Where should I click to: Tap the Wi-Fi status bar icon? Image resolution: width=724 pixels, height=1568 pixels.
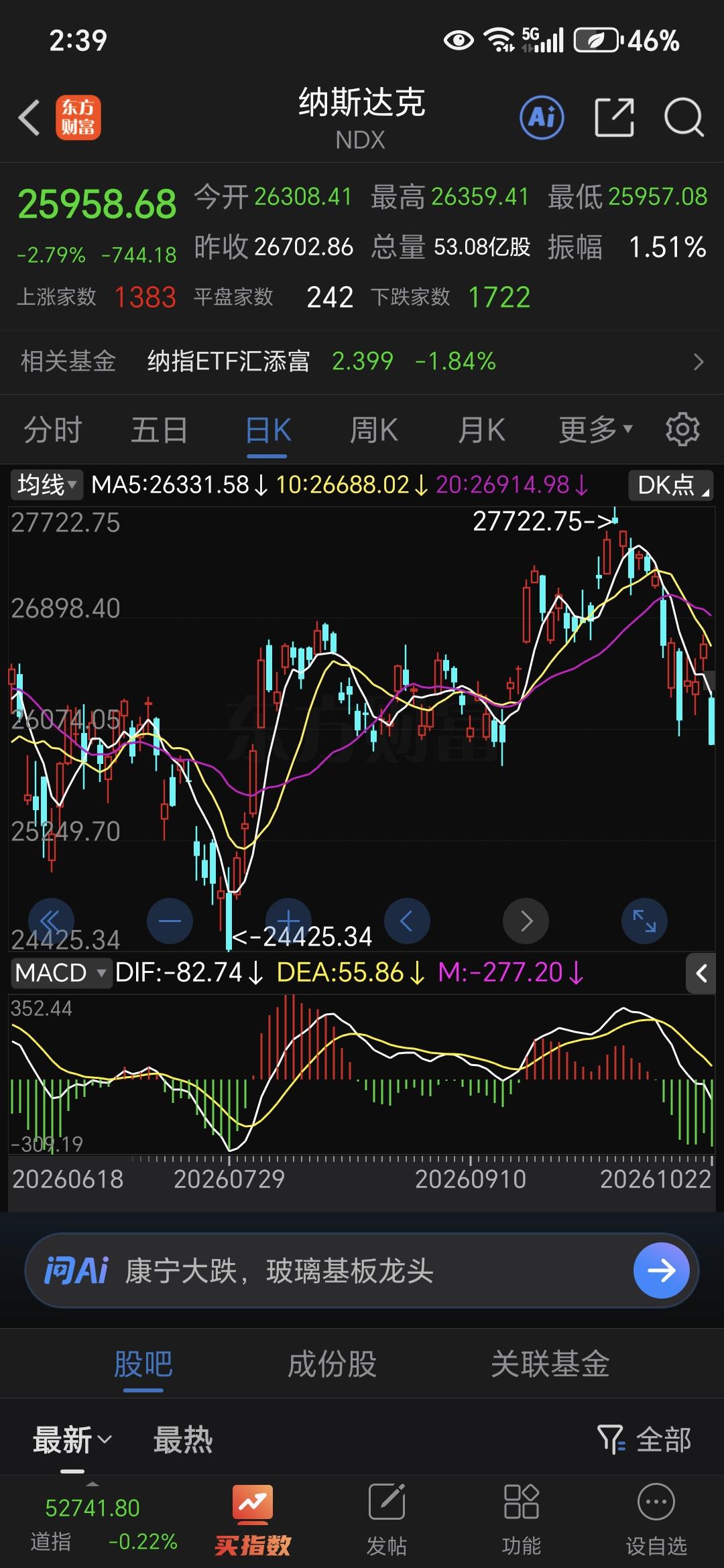[500, 40]
